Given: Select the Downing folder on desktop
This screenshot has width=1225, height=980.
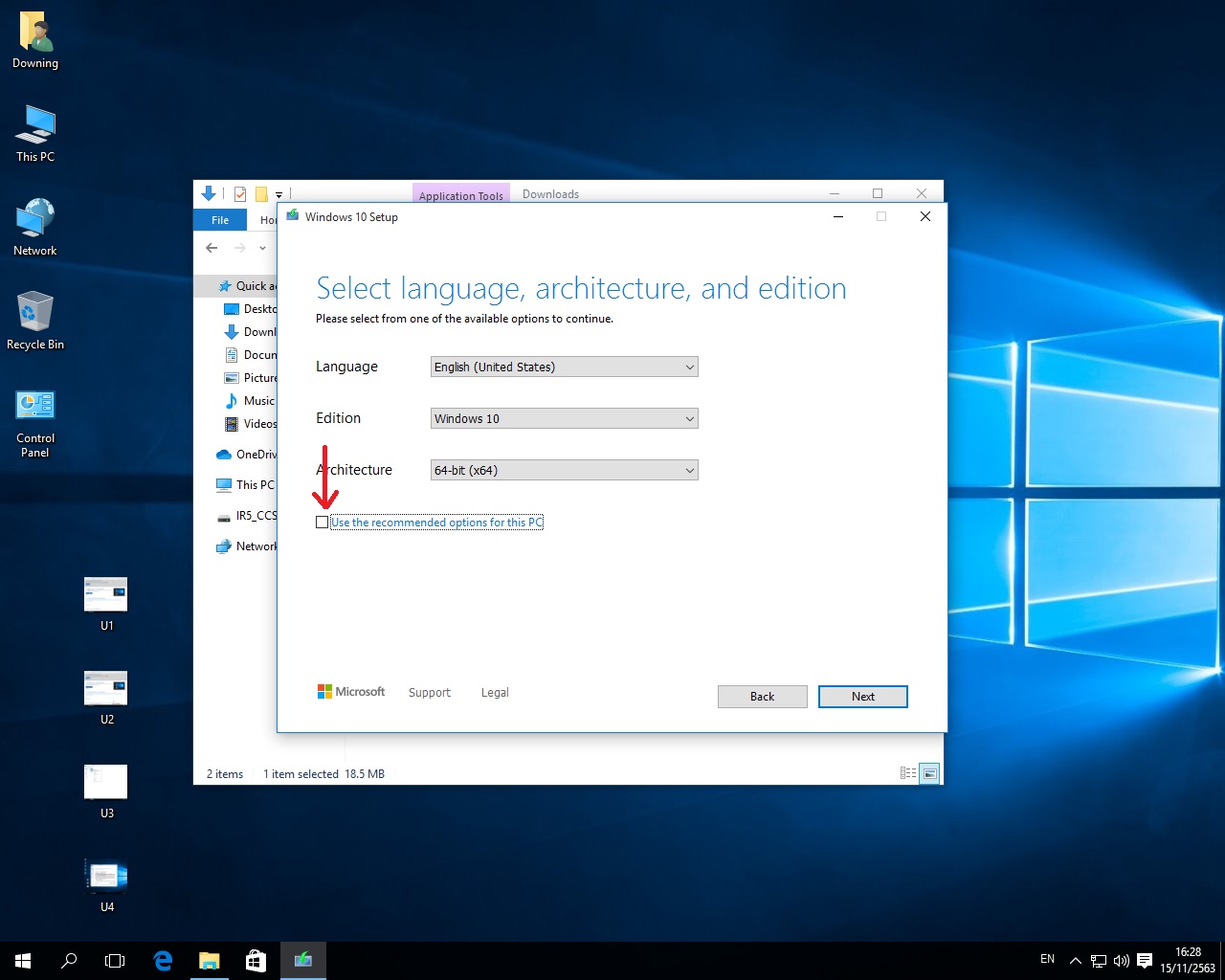Looking at the screenshot, I should tap(35, 40).
